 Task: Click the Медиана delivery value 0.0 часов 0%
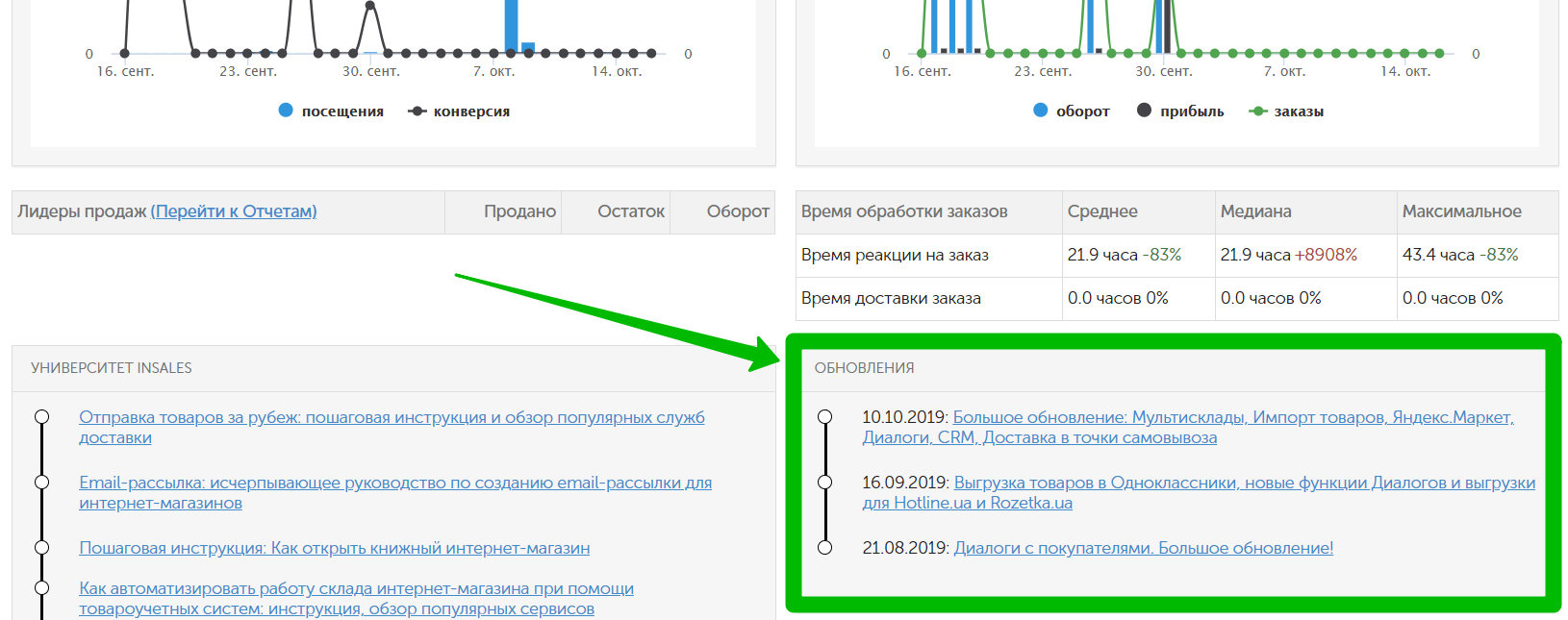[1271, 299]
